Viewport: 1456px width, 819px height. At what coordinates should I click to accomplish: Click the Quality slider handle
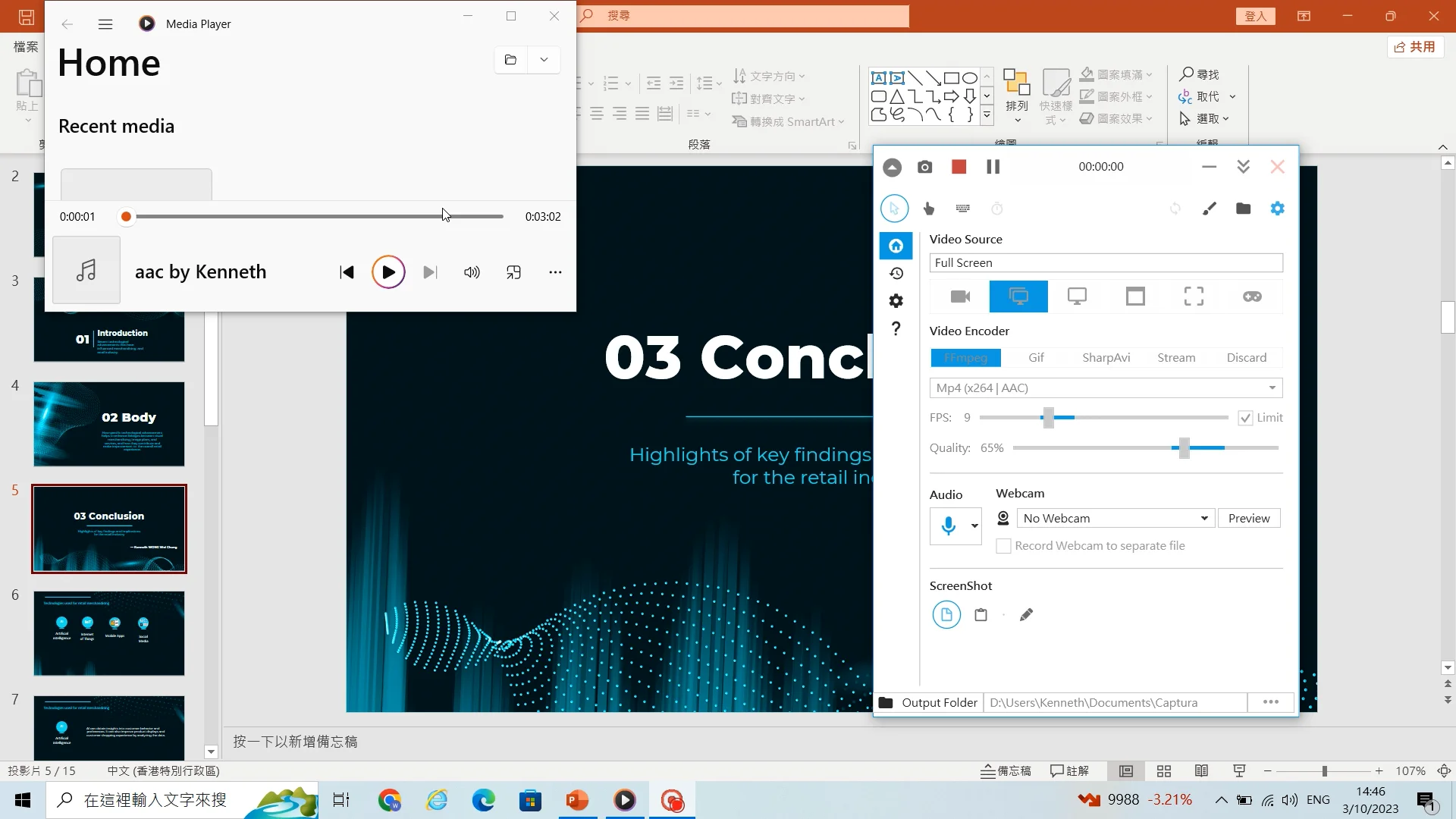[x=1184, y=448]
